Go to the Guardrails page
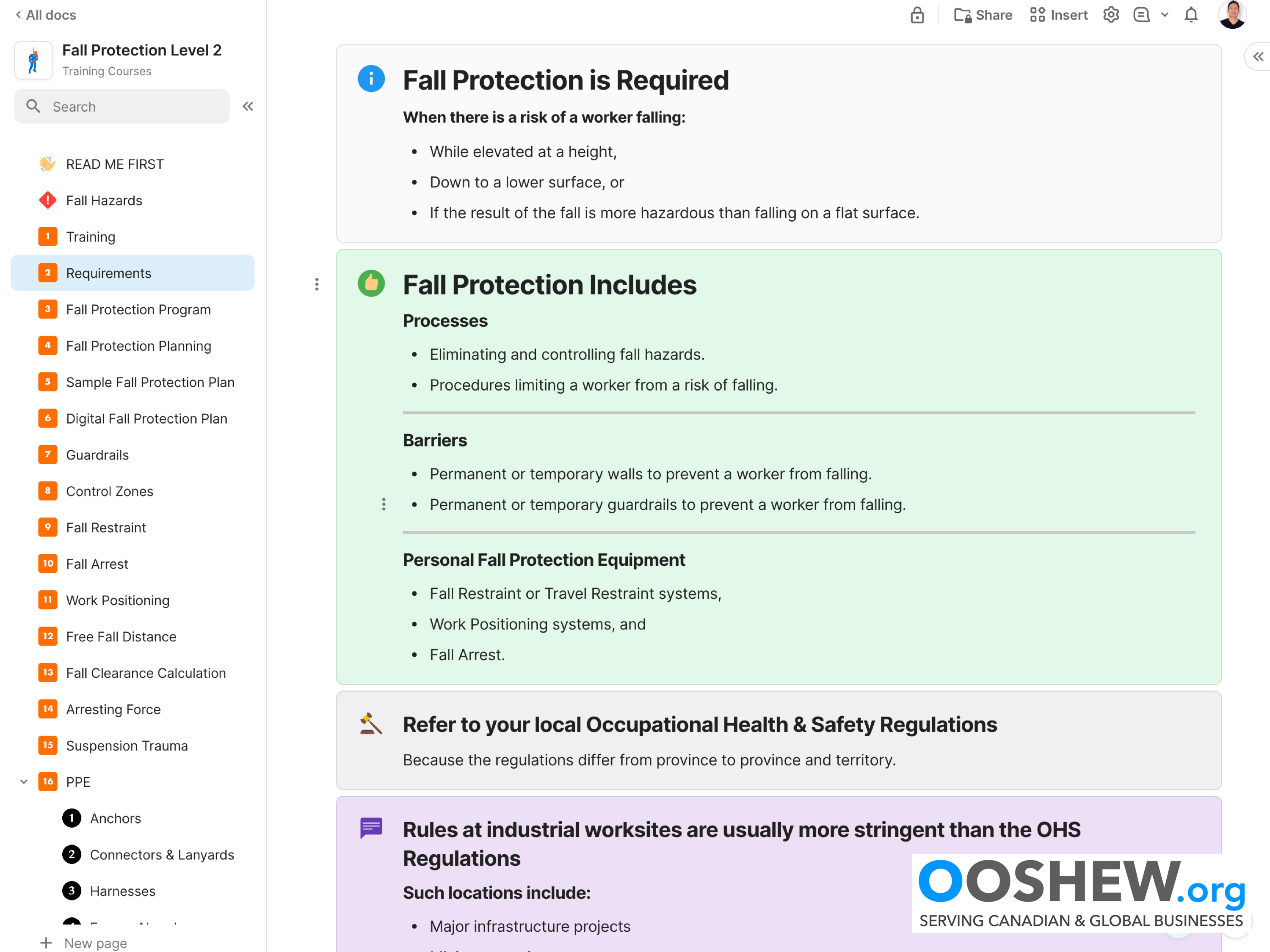This screenshot has width=1270, height=952. pos(97,454)
